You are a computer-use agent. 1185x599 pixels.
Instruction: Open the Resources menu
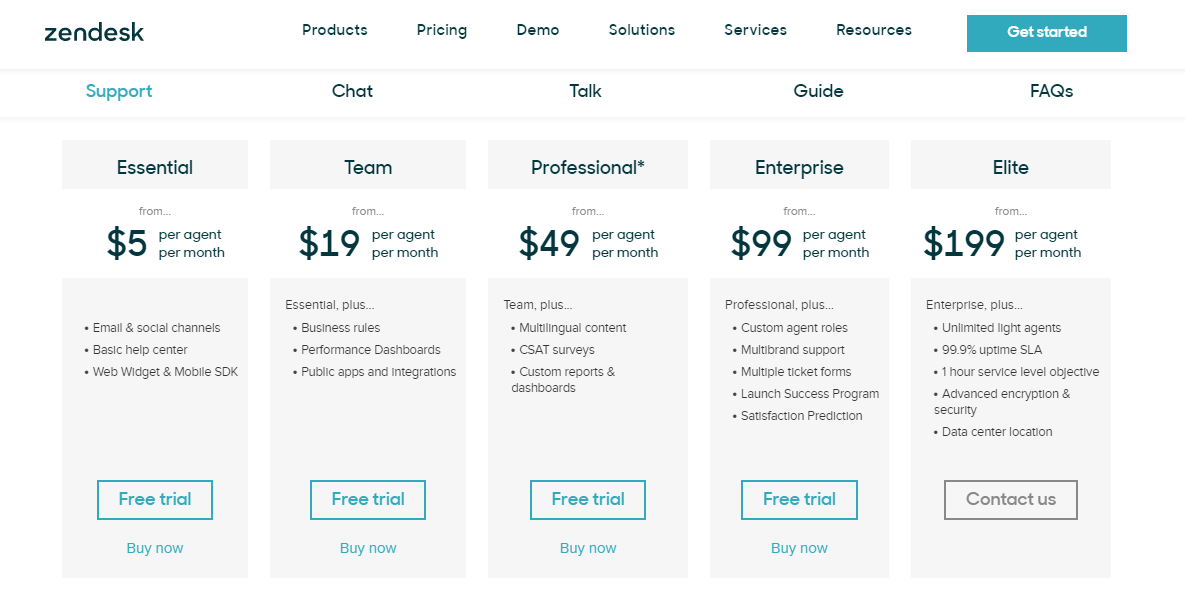(x=874, y=30)
